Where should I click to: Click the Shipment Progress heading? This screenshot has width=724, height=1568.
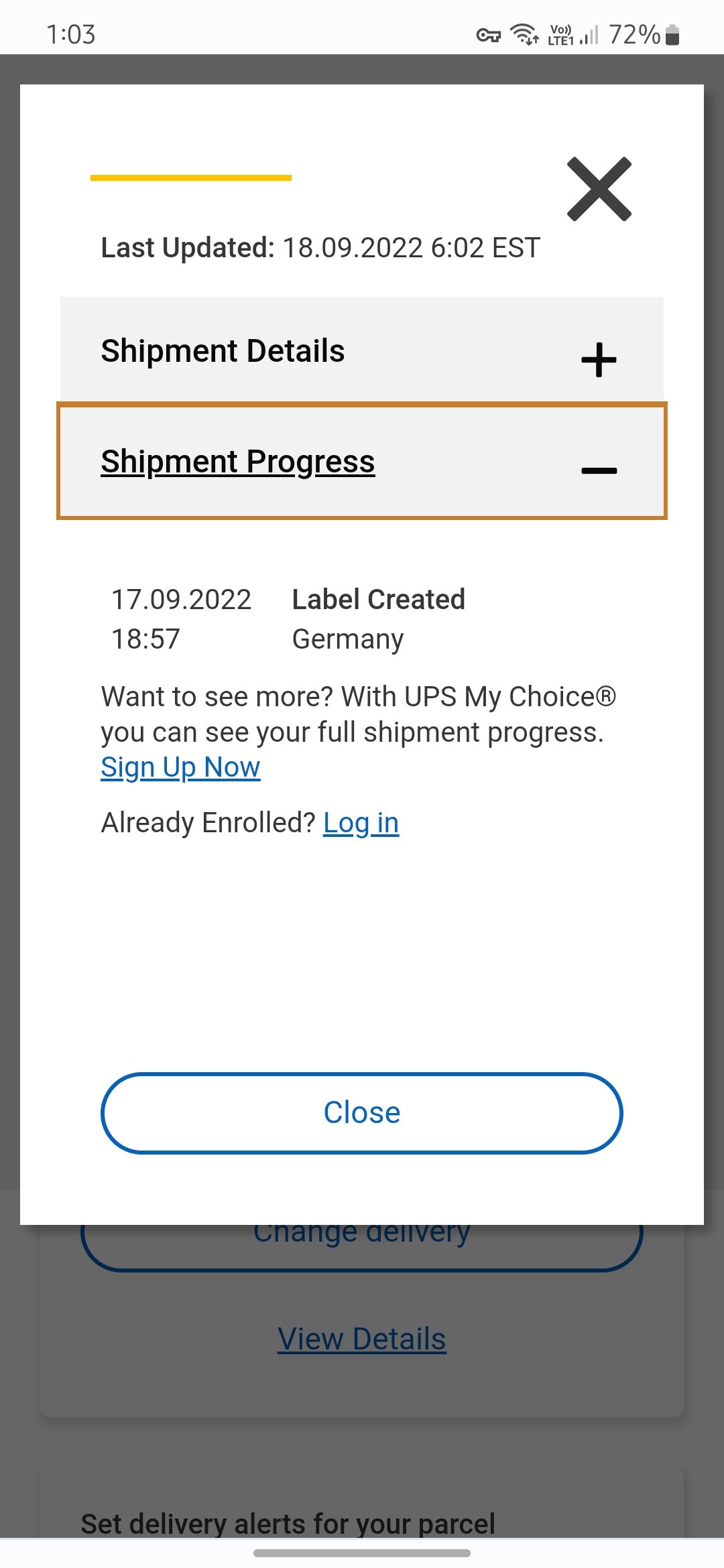pos(238,462)
